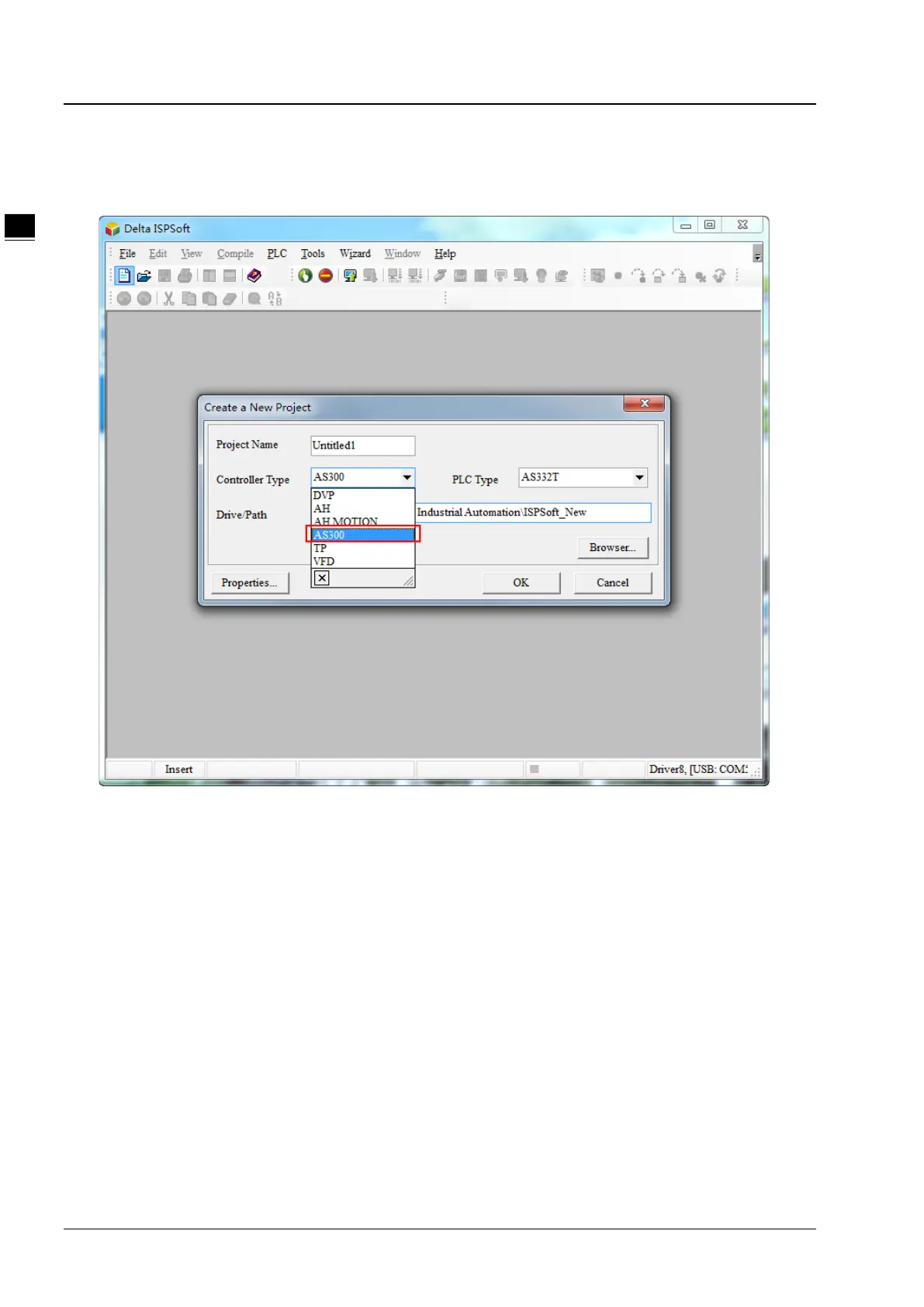Click the Undo icon in second toolbar row
This screenshot has height=1307, width=924.
tap(124, 299)
